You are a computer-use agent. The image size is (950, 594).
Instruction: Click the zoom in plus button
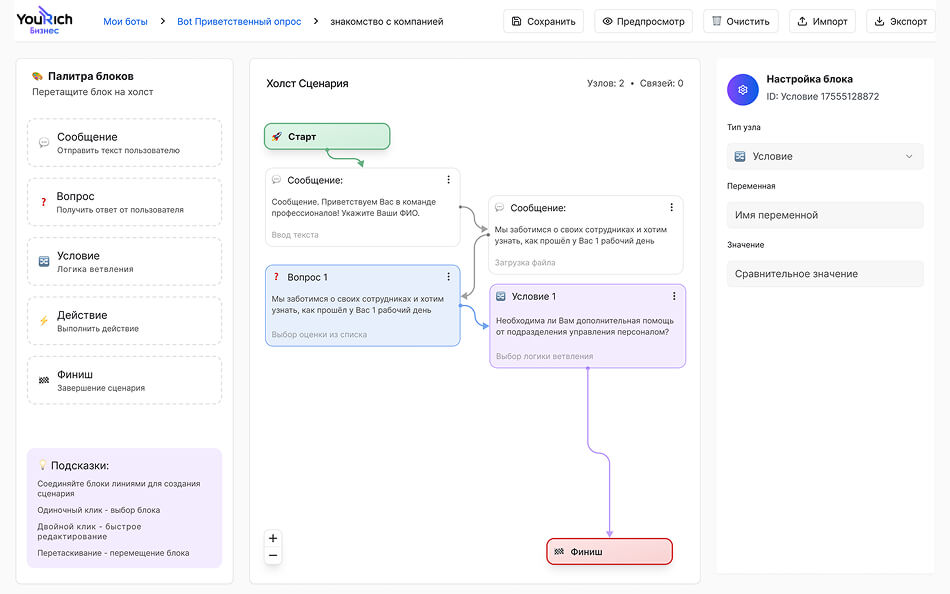coord(273,538)
